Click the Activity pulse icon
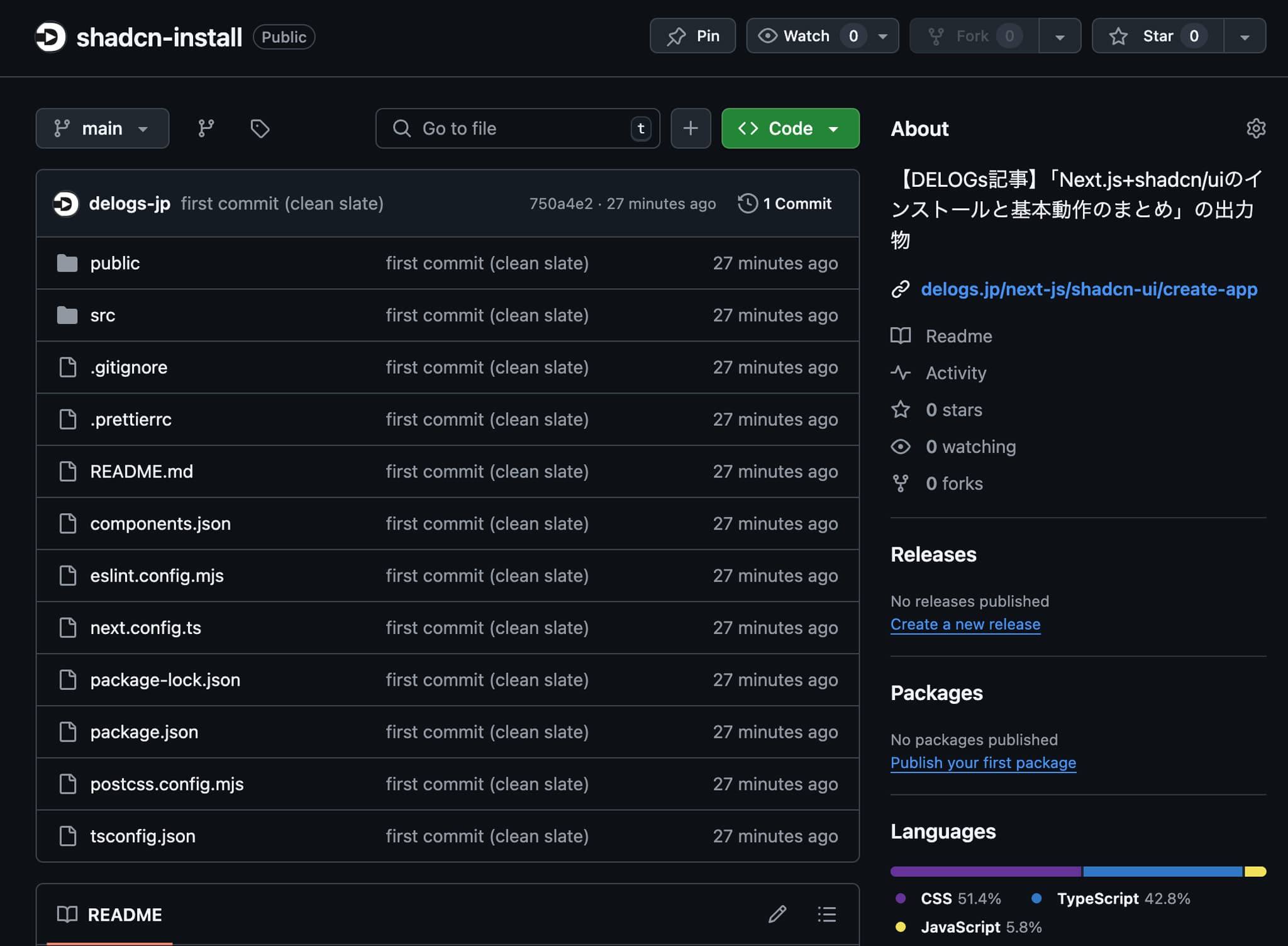Viewport: 1288px width, 946px height. tap(901, 373)
